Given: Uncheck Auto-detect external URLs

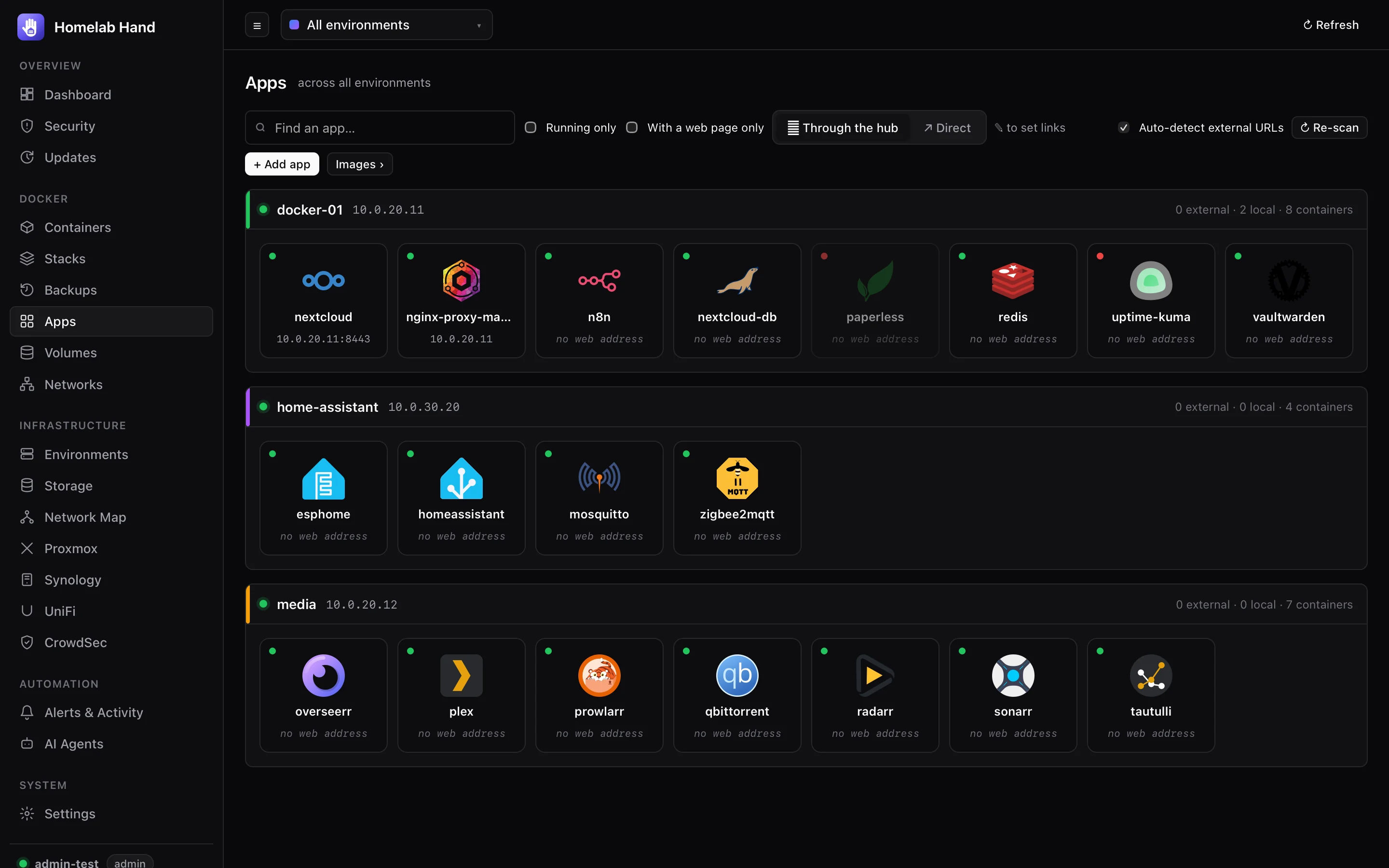Looking at the screenshot, I should (x=1123, y=127).
